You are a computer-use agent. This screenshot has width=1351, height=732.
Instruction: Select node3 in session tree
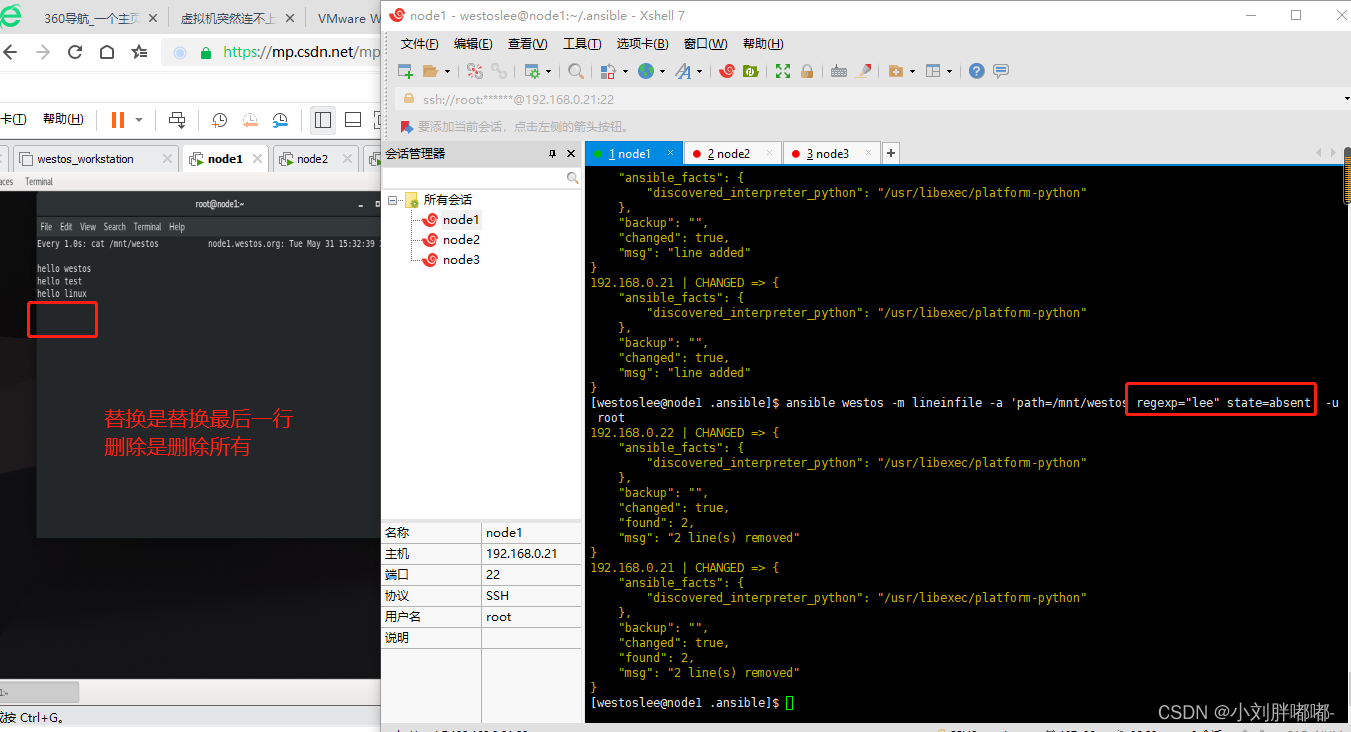click(x=461, y=259)
